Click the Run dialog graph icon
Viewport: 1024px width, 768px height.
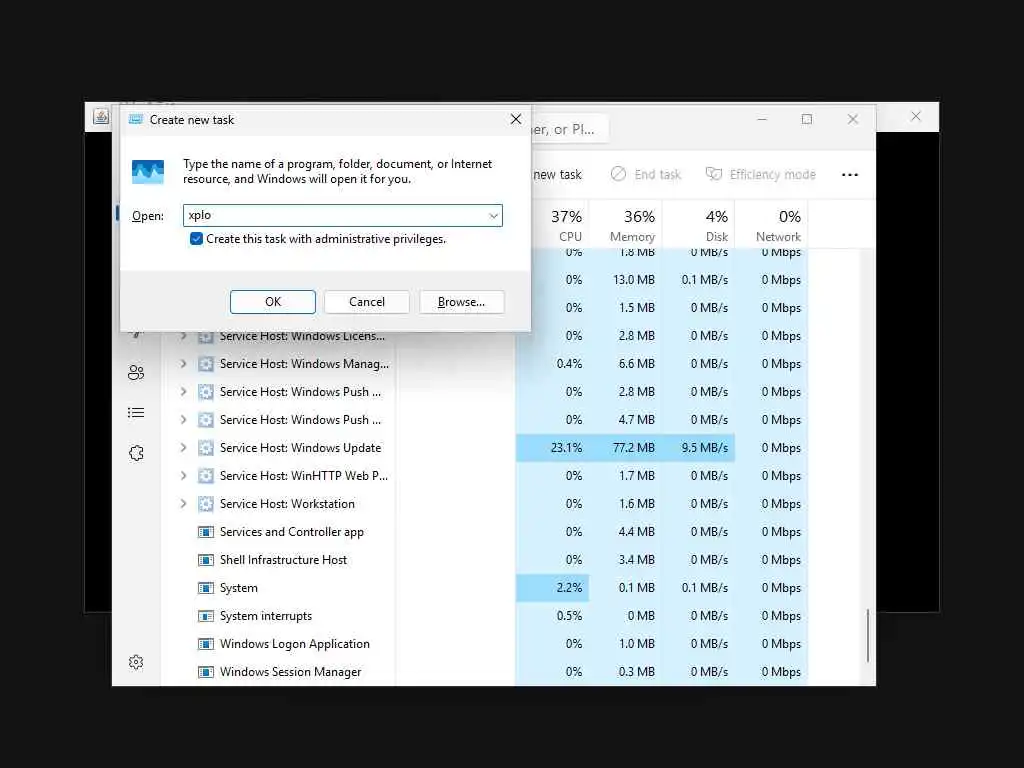pyautogui.click(x=148, y=172)
